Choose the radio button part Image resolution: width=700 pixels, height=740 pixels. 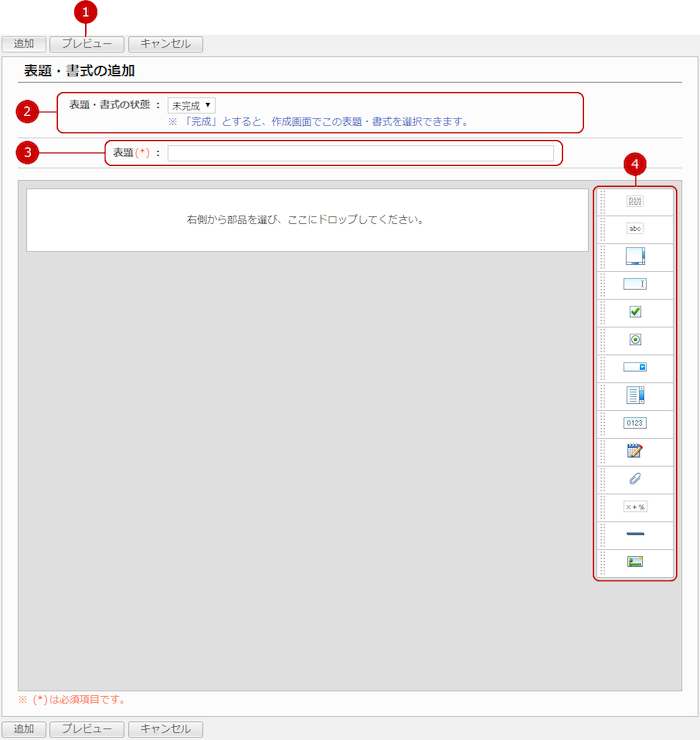[635, 340]
